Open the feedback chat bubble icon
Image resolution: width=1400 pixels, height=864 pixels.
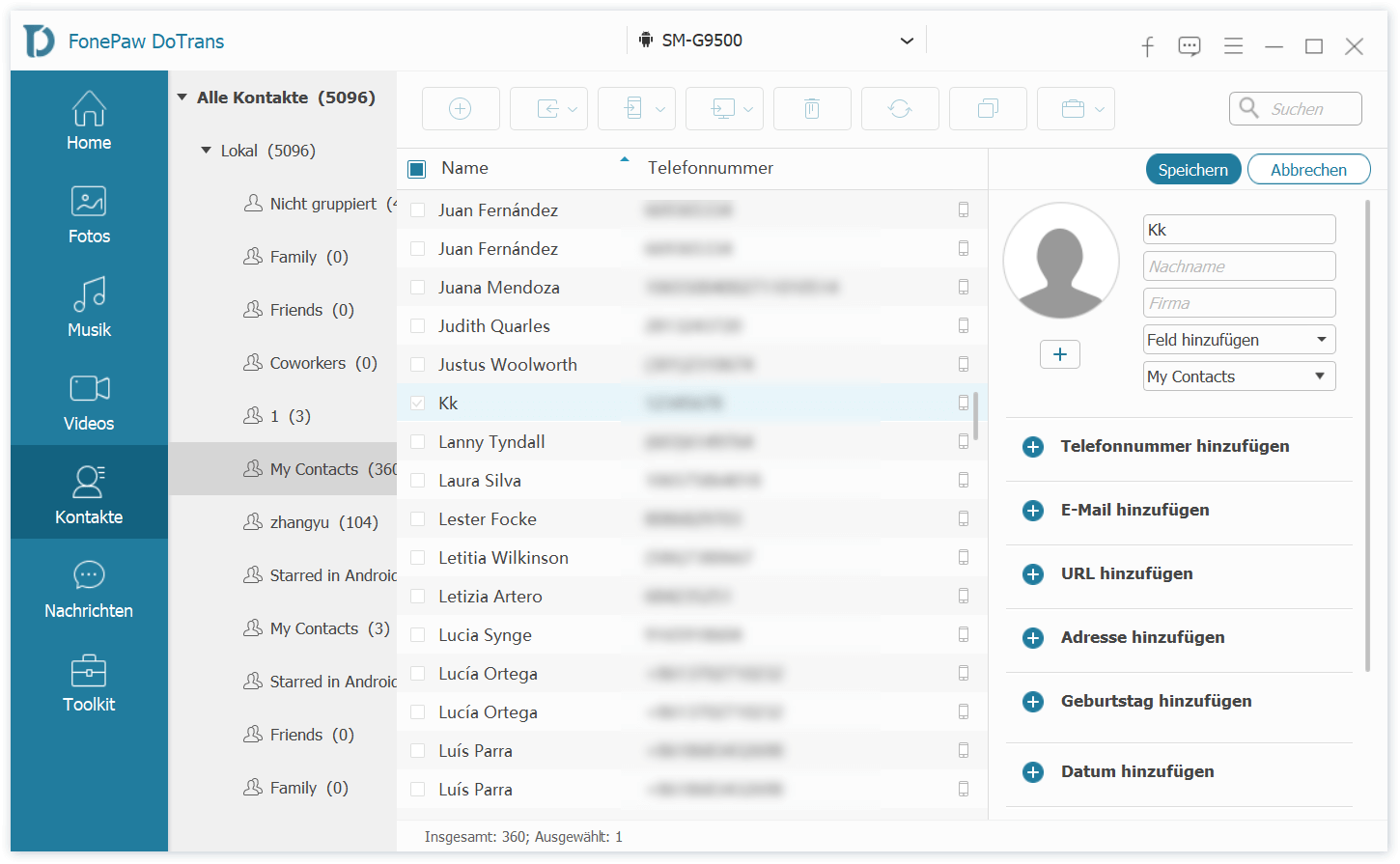[x=1190, y=46]
